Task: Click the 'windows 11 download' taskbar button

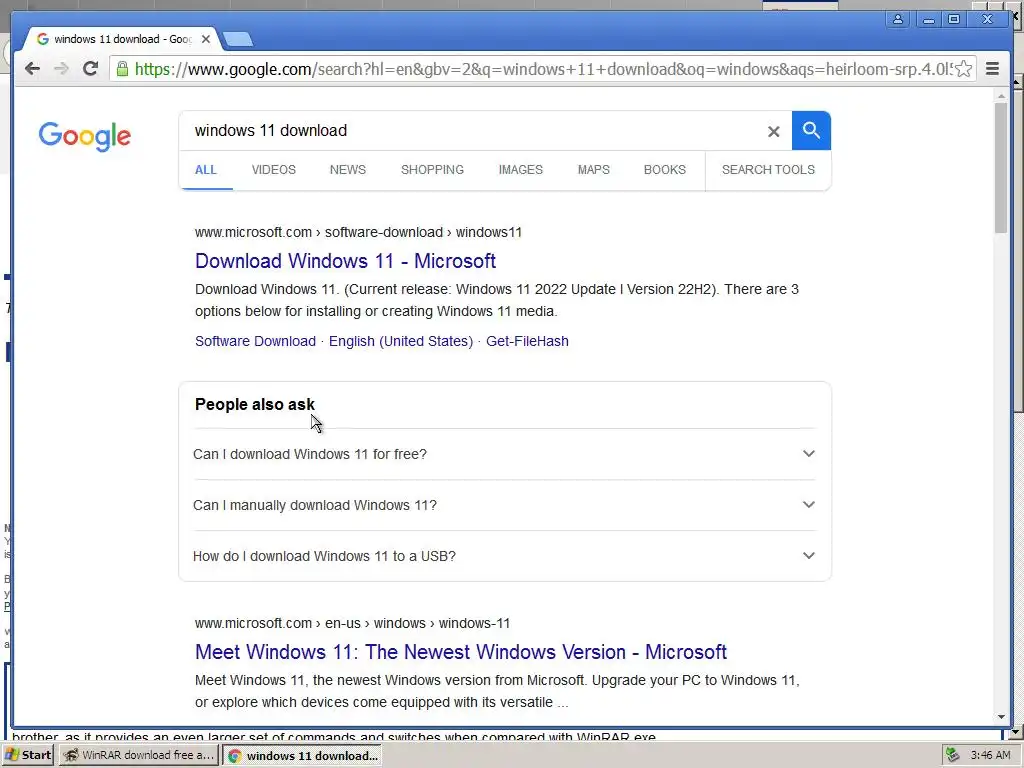Action: point(302,756)
